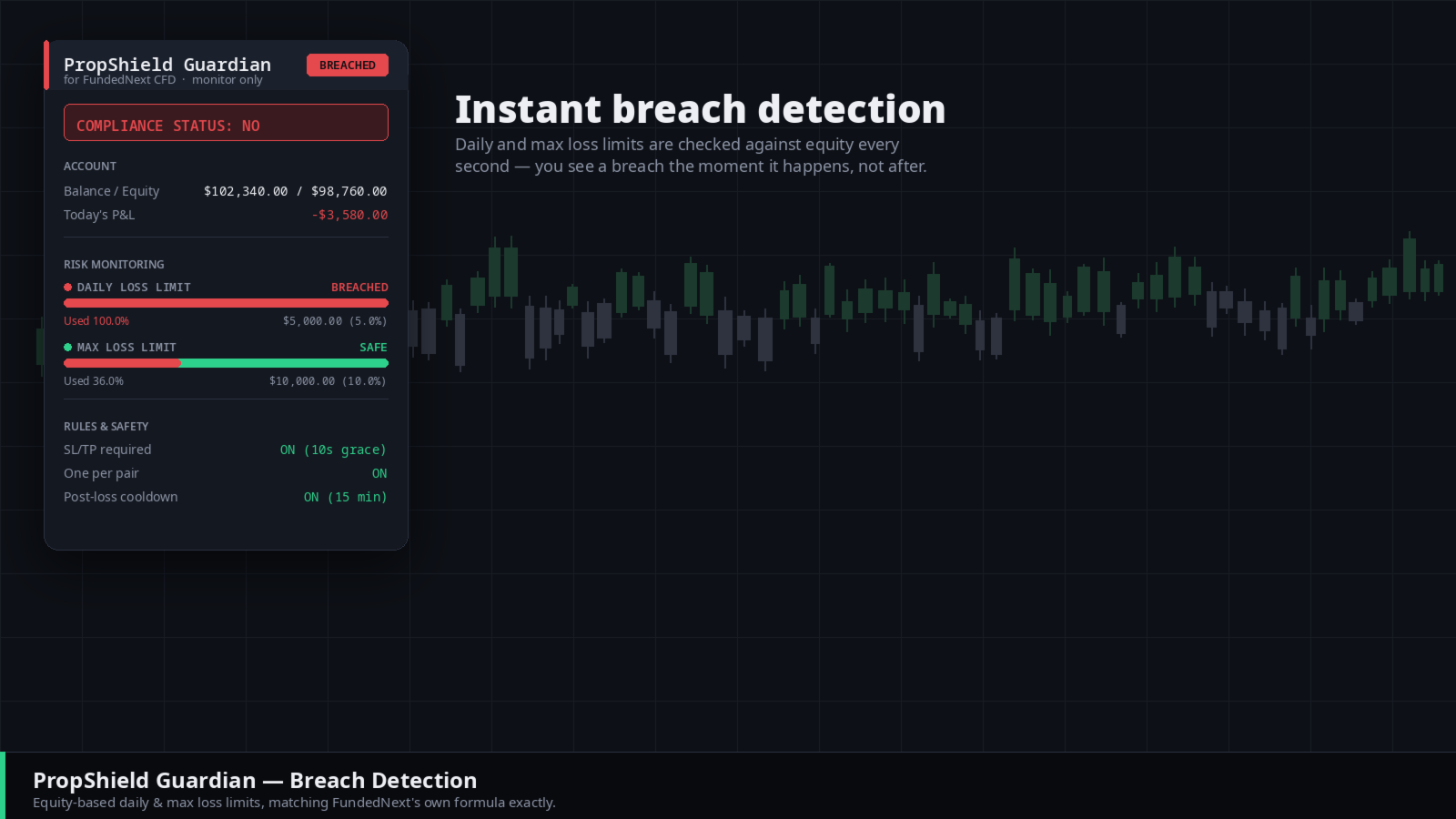The image size is (1456, 819).
Task: Toggle the One per pair ON value
Action: 379,474
